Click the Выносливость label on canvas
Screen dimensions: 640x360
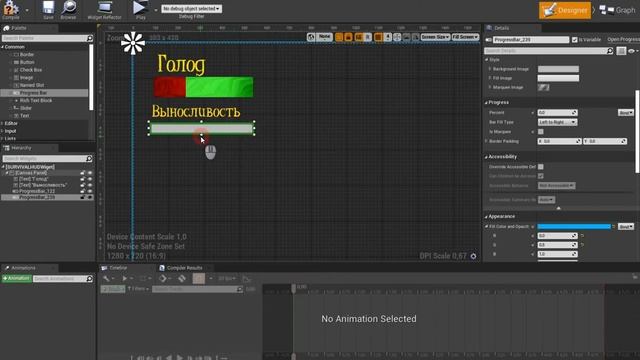point(196,111)
